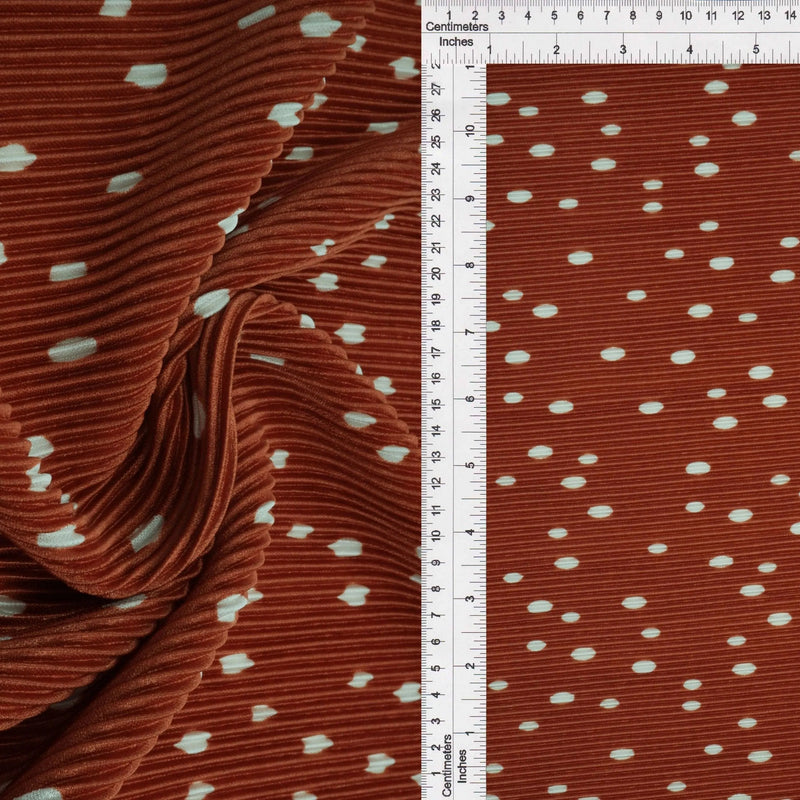
Task: Click the '7' mark on vertical inches ruler
Action: (469, 332)
